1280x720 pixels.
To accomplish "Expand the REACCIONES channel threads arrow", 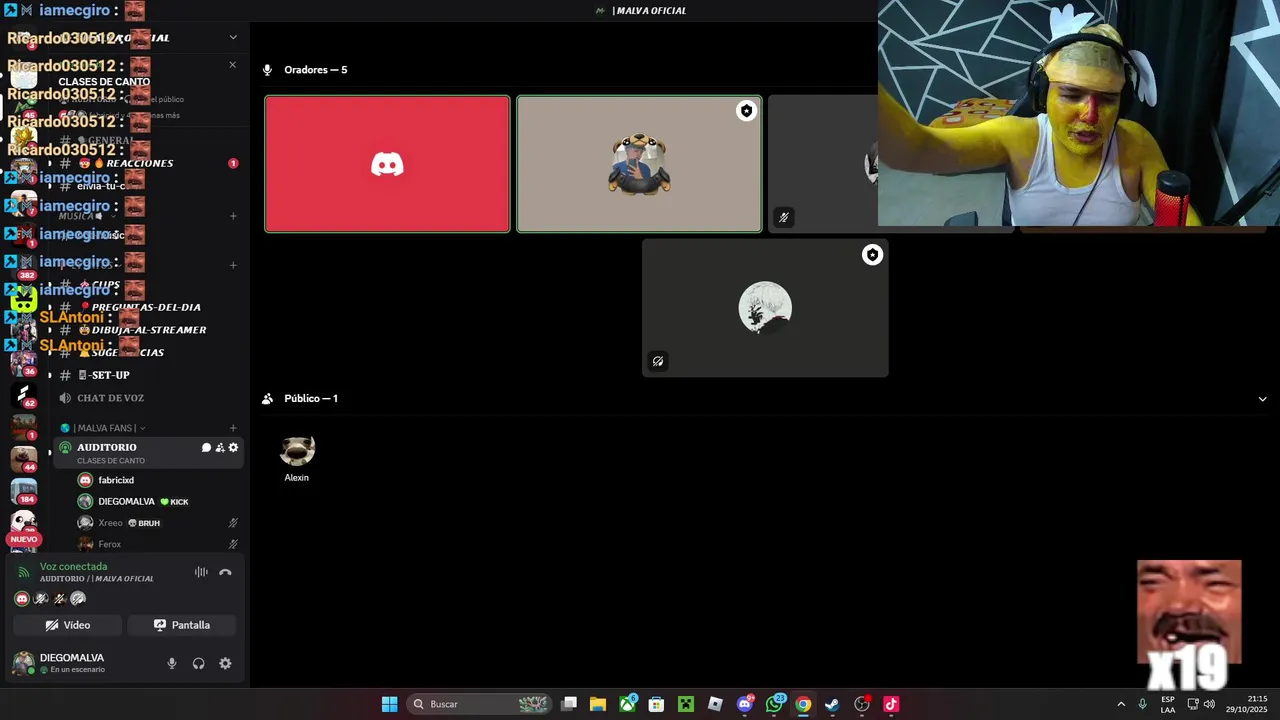I will 49,163.
